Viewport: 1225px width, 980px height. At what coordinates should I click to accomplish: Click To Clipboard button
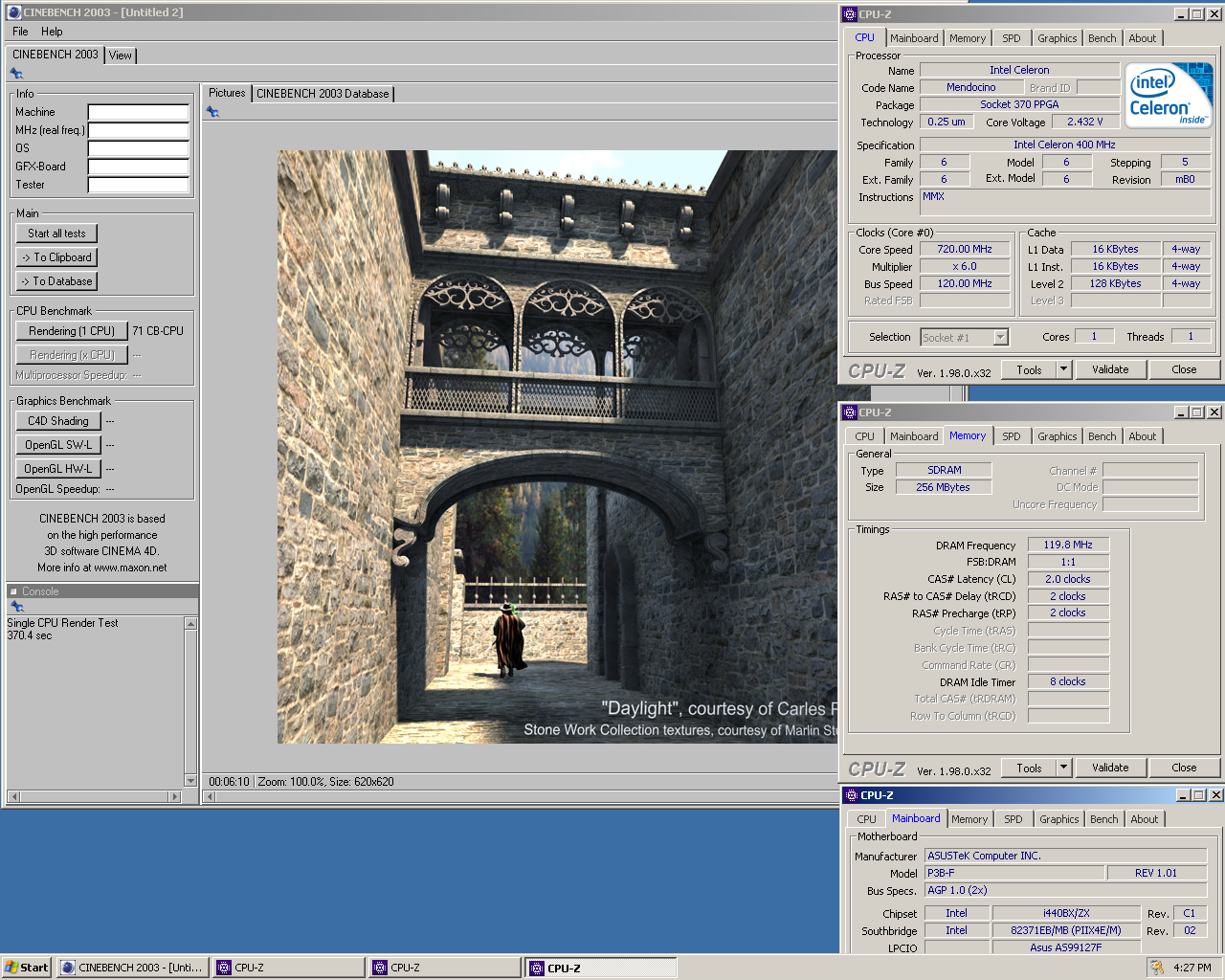(56, 257)
